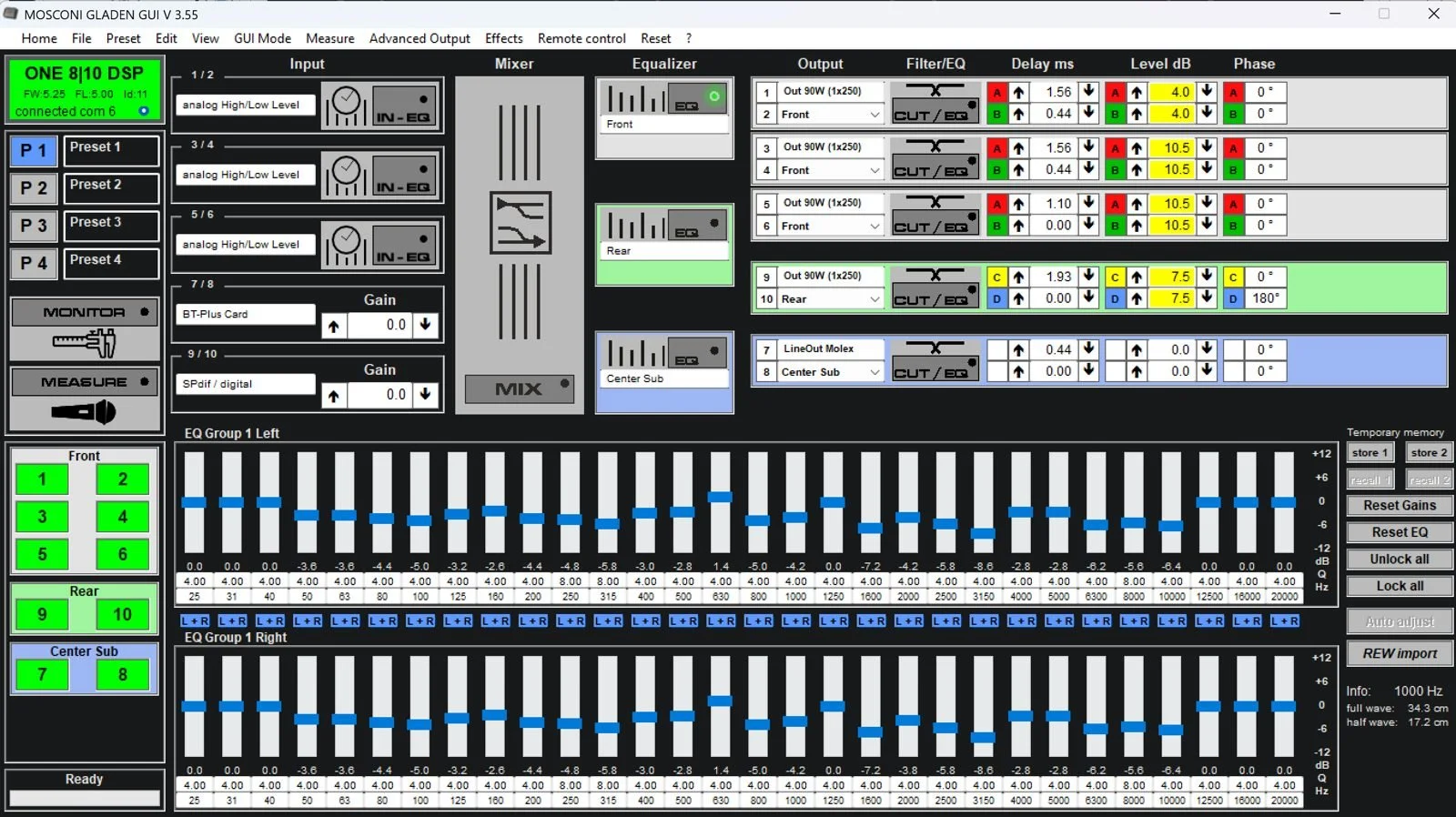Screen dimensions: 1456x817
Task: Select the Rear equalizer icon
Action: 664,225
